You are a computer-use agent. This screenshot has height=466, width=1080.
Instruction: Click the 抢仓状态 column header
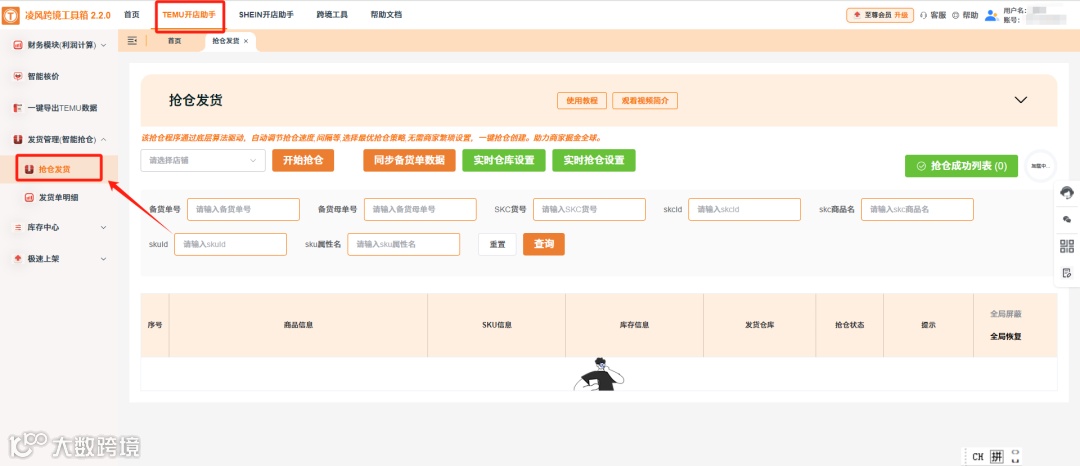849,325
